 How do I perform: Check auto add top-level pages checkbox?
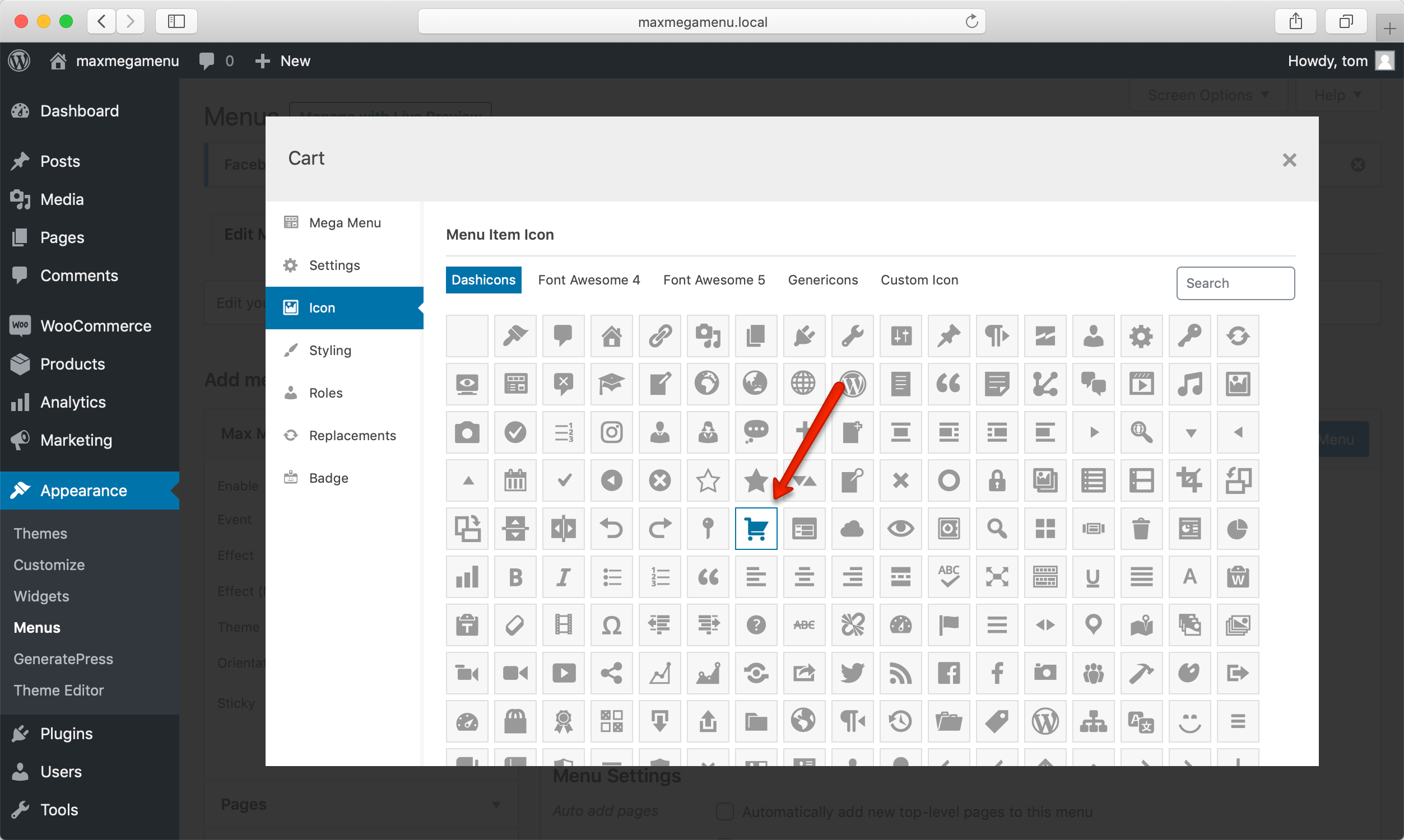point(725,811)
